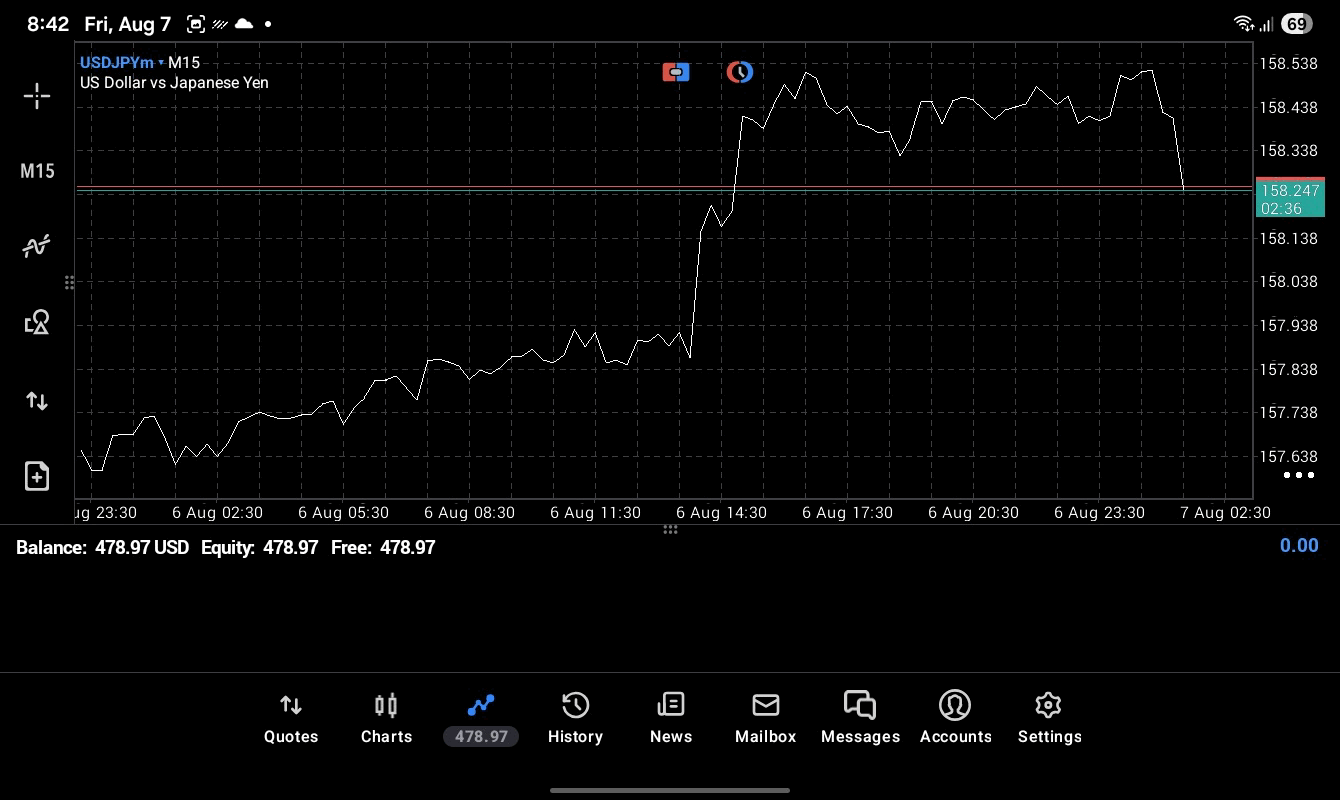Tap the Wi-Fi icon in status bar
Viewport: 1340px width, 800px height.
point(1244,24)
